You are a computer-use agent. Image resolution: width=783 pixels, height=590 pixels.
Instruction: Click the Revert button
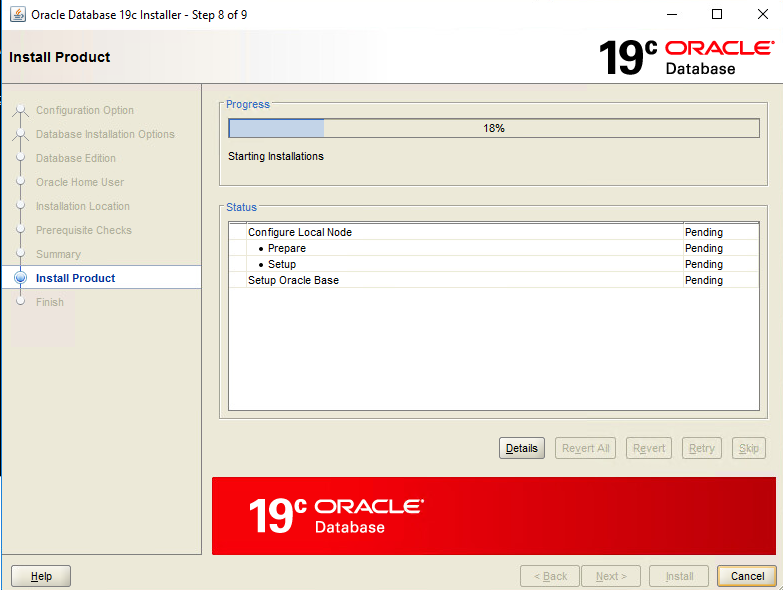649,448
